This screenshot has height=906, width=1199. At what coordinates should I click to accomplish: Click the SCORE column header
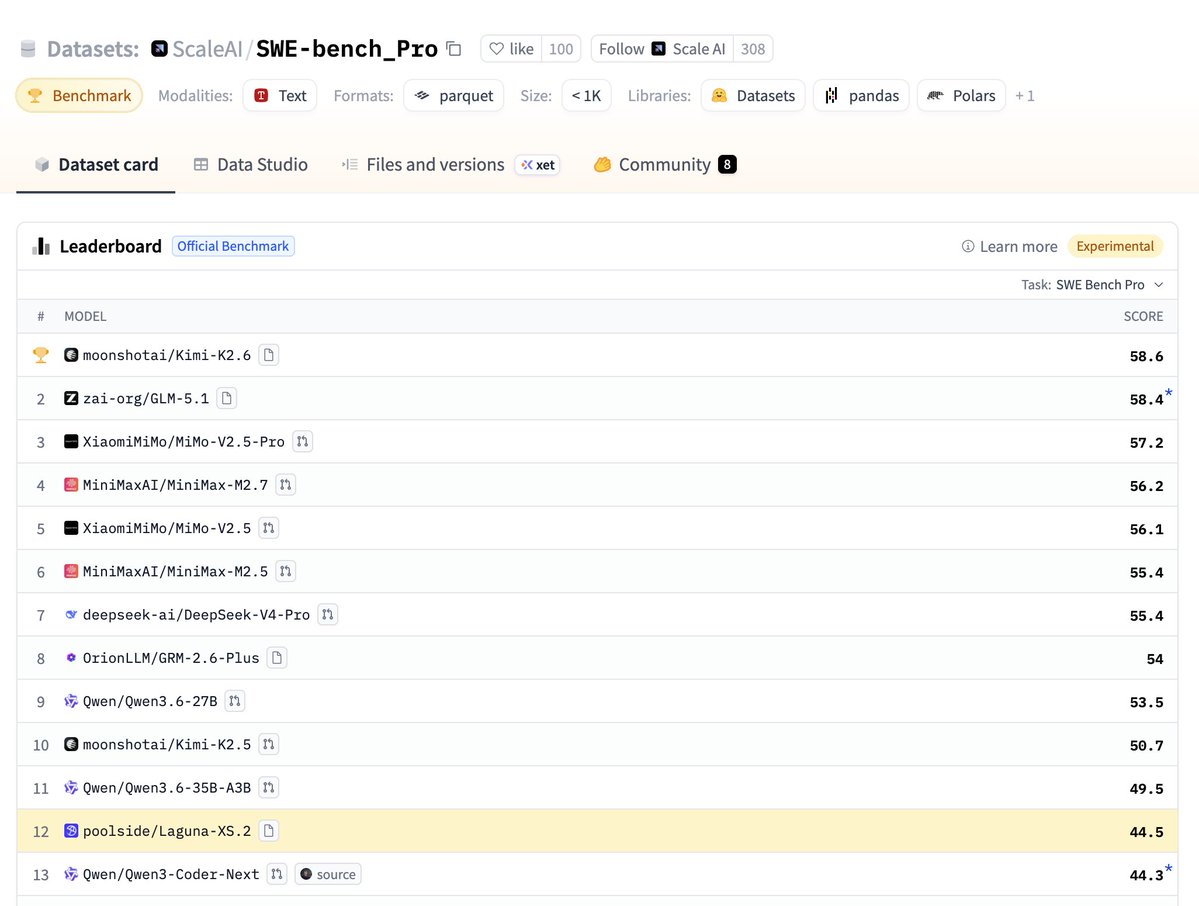pyautogui.click(x=1143, y=317)
